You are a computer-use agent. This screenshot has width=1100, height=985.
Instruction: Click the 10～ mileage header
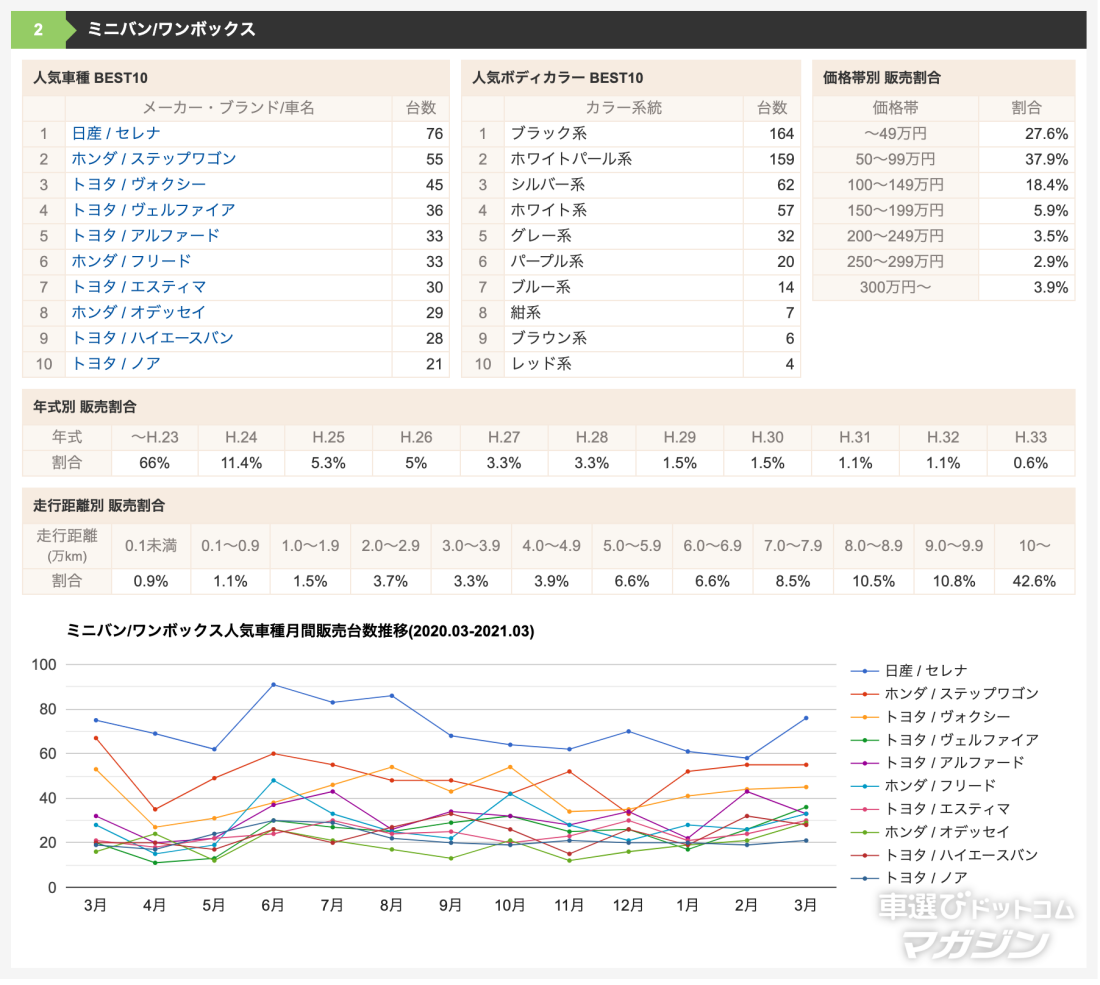(x=1034, y=546)
